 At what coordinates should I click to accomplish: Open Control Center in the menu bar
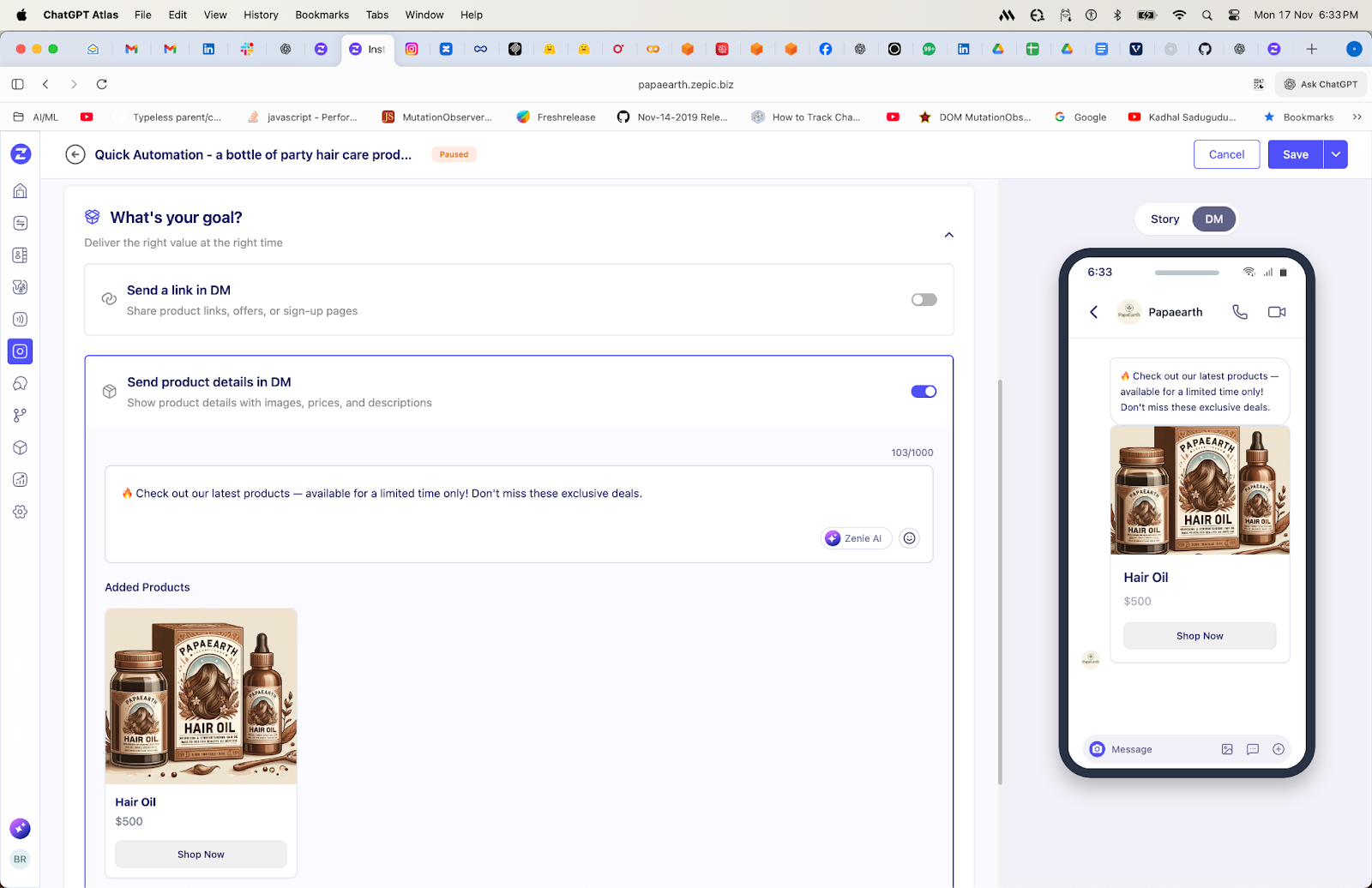click(x=1234, y=15)
